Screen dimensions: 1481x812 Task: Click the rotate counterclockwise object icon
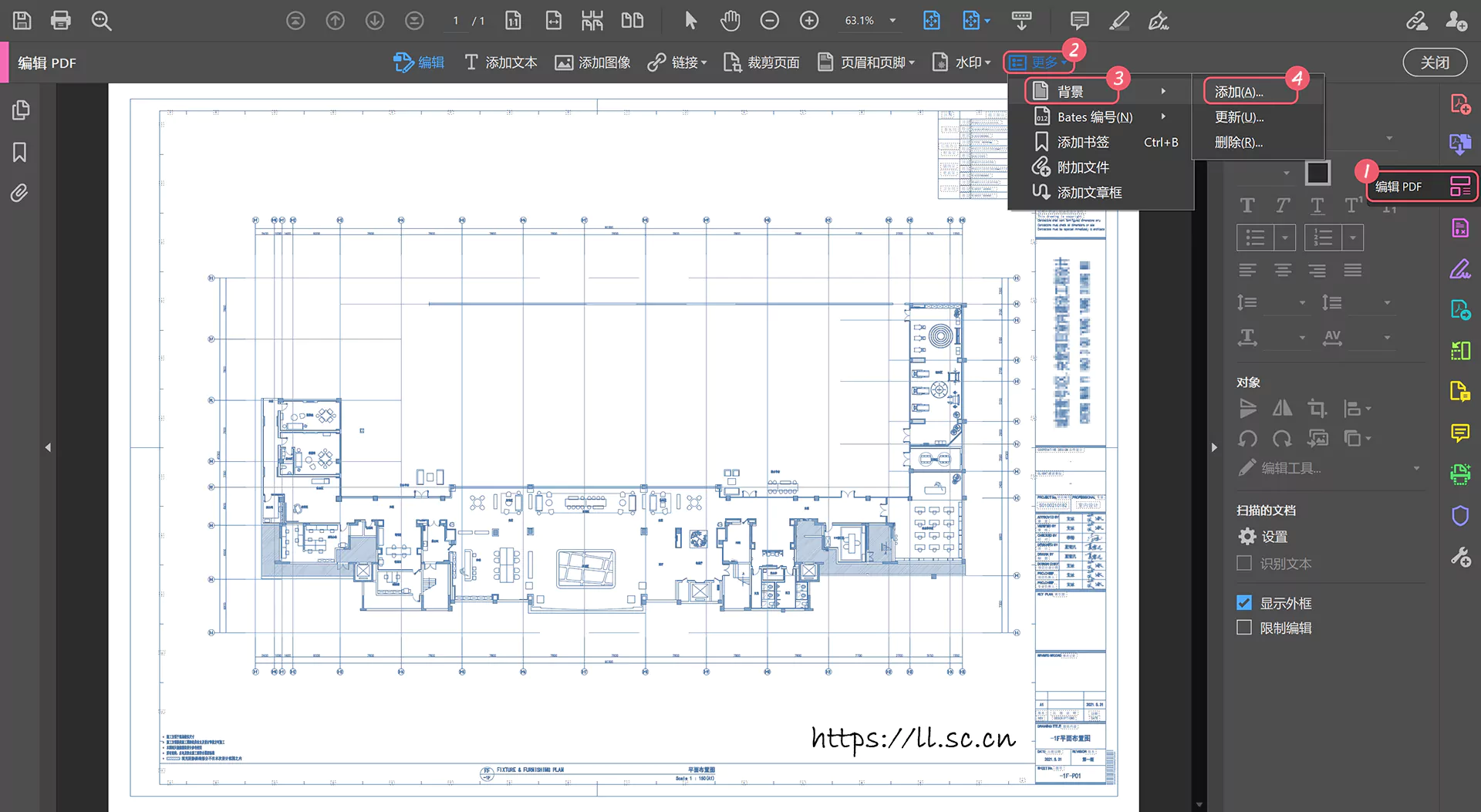click(1247, 439)
